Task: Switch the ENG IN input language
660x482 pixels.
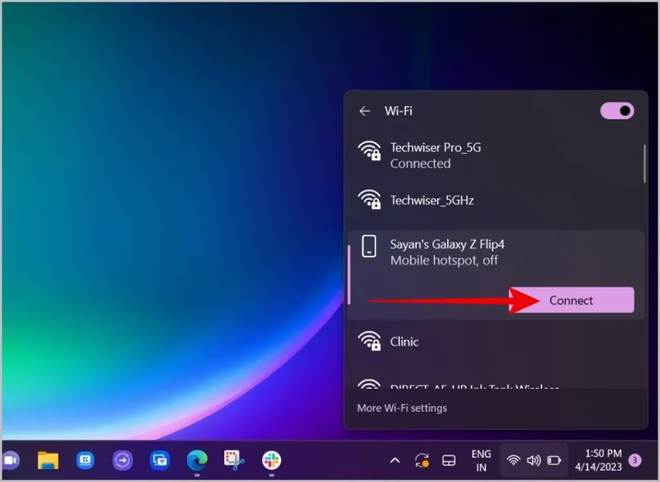Action: pos(481,461)
